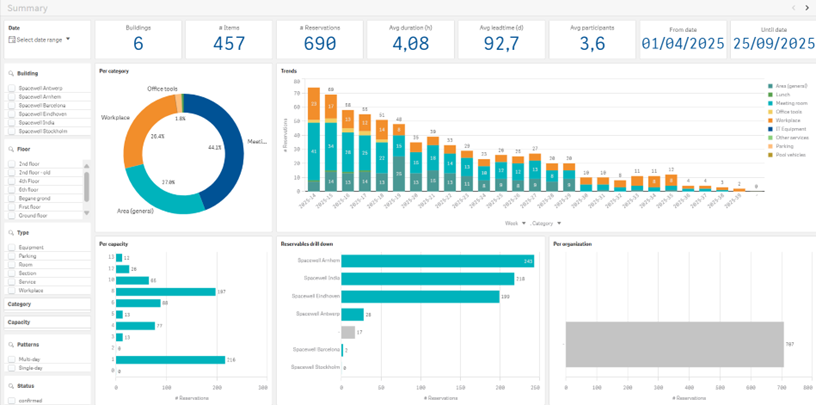Search in the Status filter
This screenshot has width=816, height=405.
pos(11,386)
